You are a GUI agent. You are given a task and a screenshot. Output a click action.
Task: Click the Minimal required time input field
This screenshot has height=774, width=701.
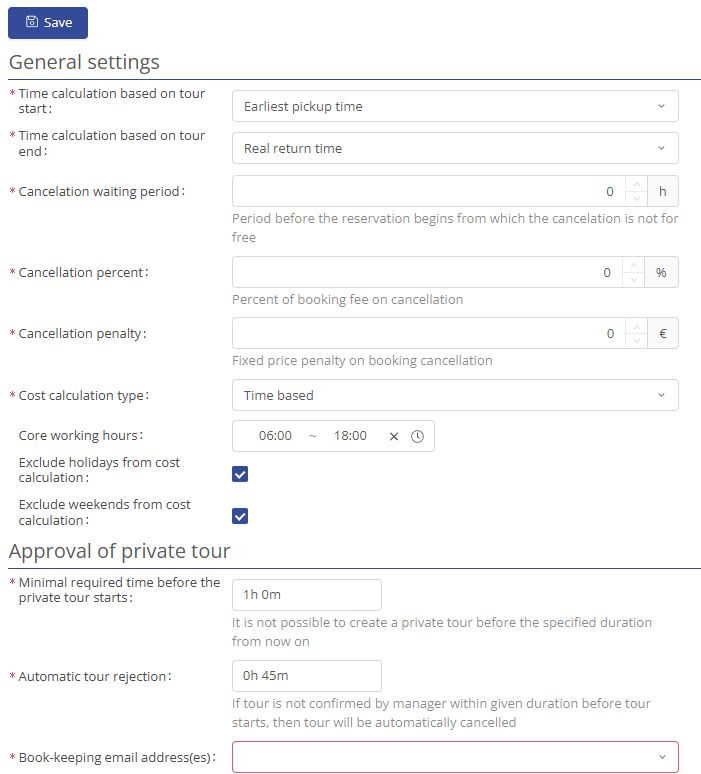tap(306, 594)
